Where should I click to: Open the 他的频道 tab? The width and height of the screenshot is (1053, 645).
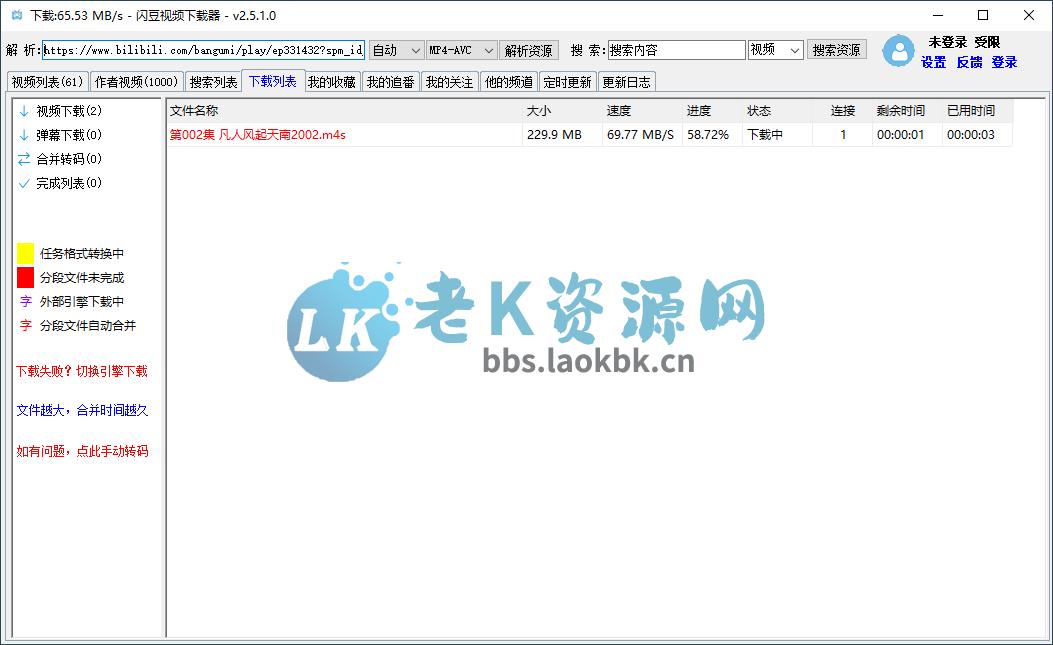click(508, 82)
